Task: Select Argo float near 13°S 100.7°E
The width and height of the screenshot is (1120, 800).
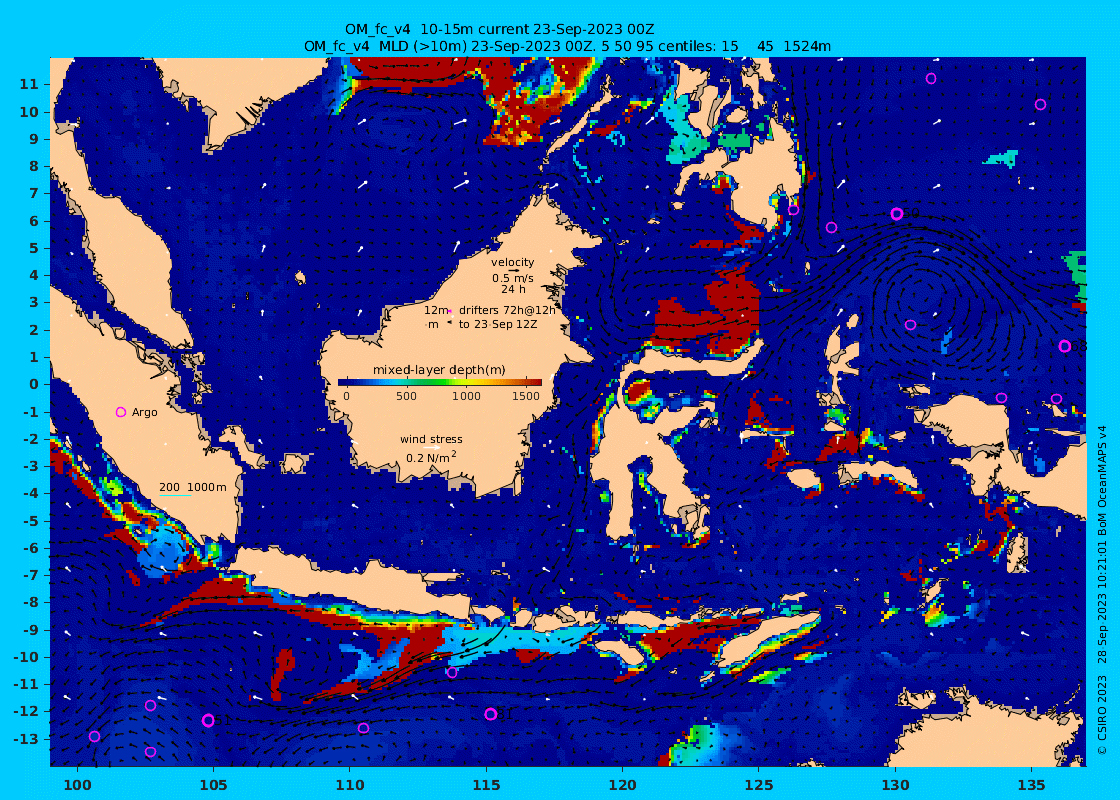Action: pos(94,736)
